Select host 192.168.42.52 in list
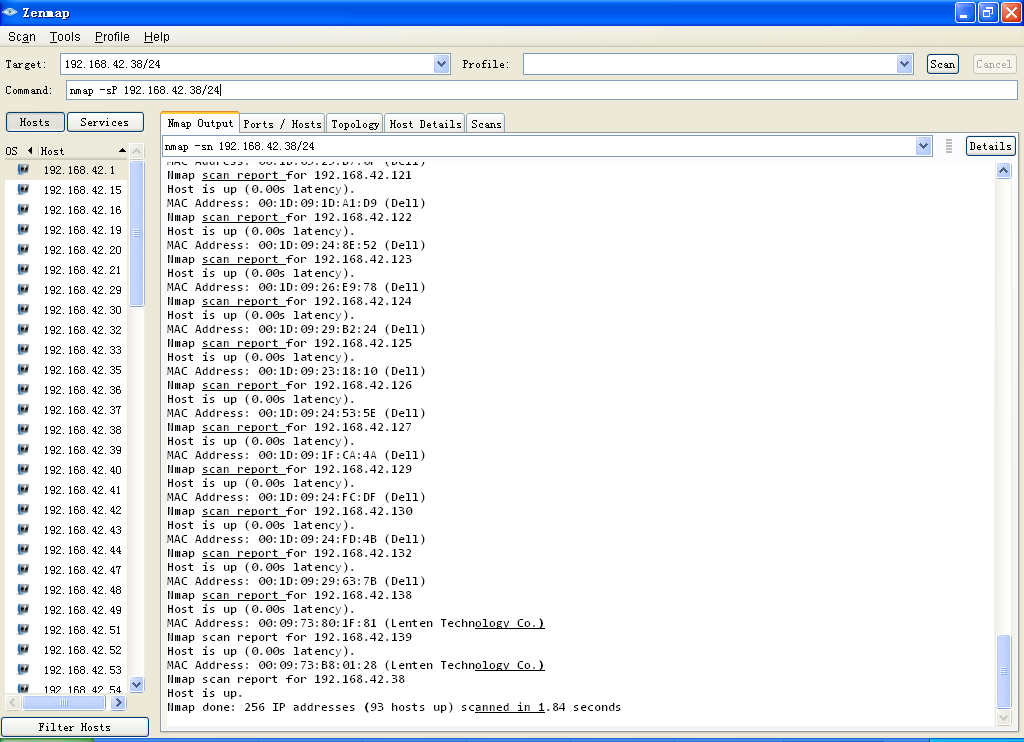1024x742 pixels. 82,650
